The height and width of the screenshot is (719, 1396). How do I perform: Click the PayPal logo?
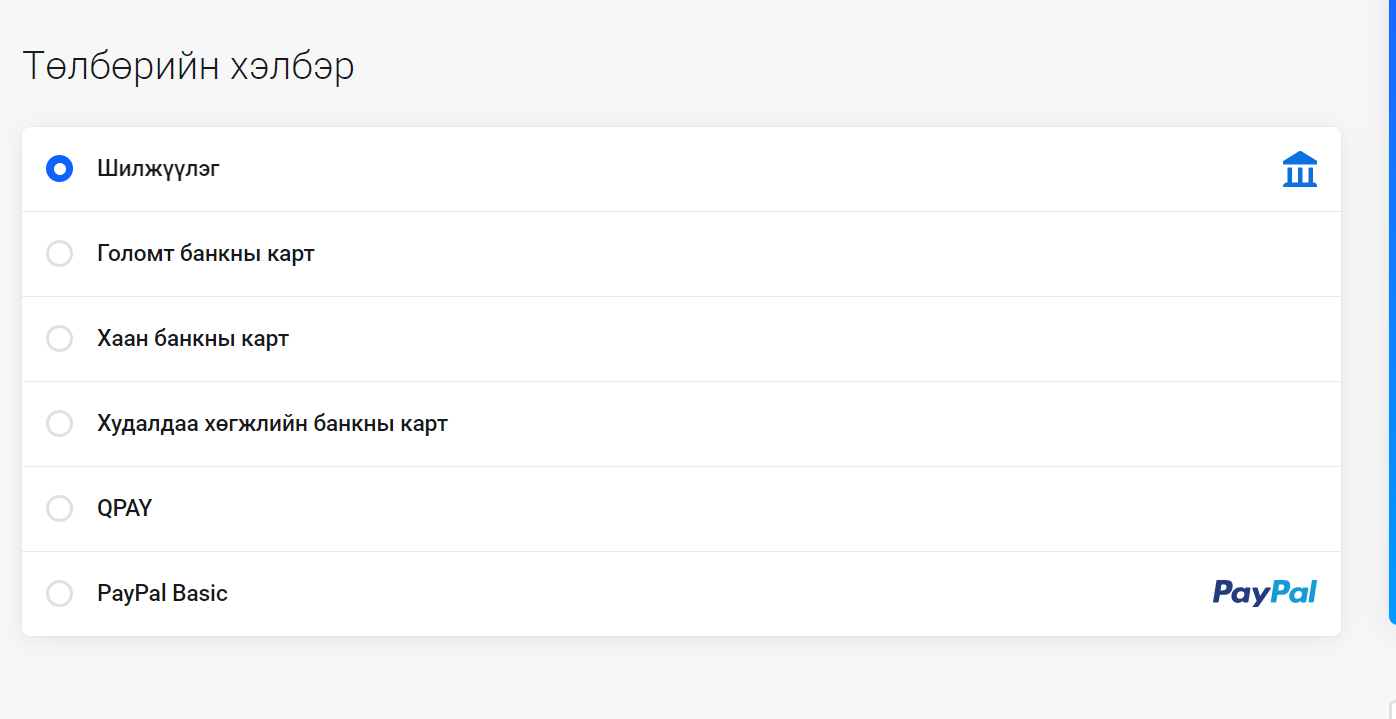(1265, 592)
